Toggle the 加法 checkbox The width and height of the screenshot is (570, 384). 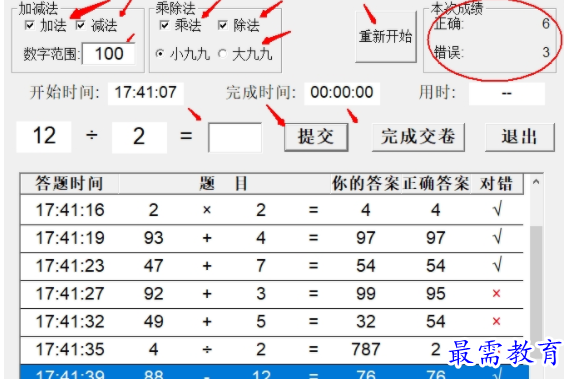coord(29,25)
